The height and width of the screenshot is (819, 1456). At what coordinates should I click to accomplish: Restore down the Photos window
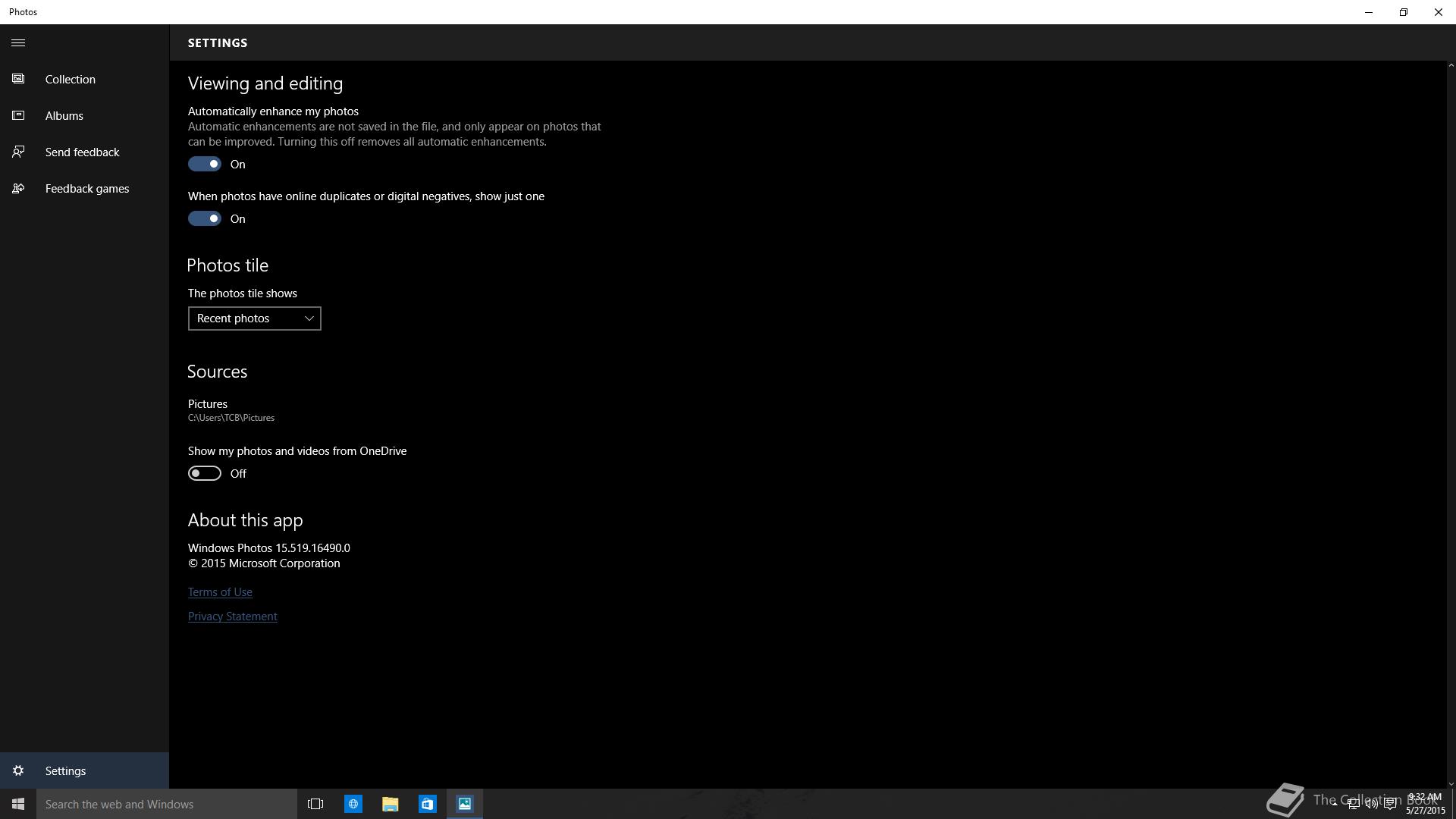[1404, 12]
